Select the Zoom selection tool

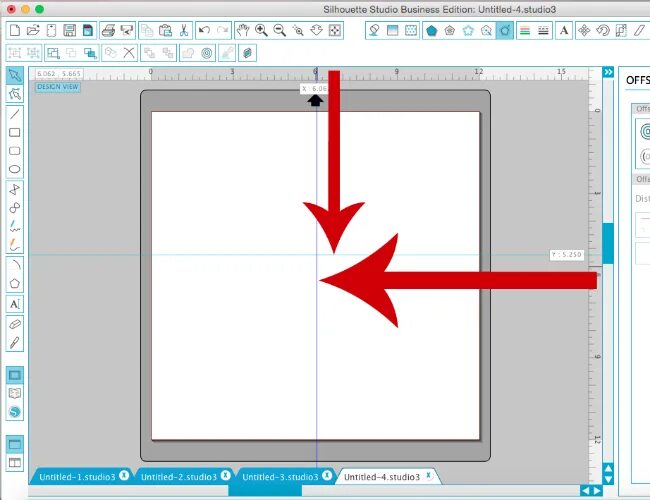coord(298,30)
